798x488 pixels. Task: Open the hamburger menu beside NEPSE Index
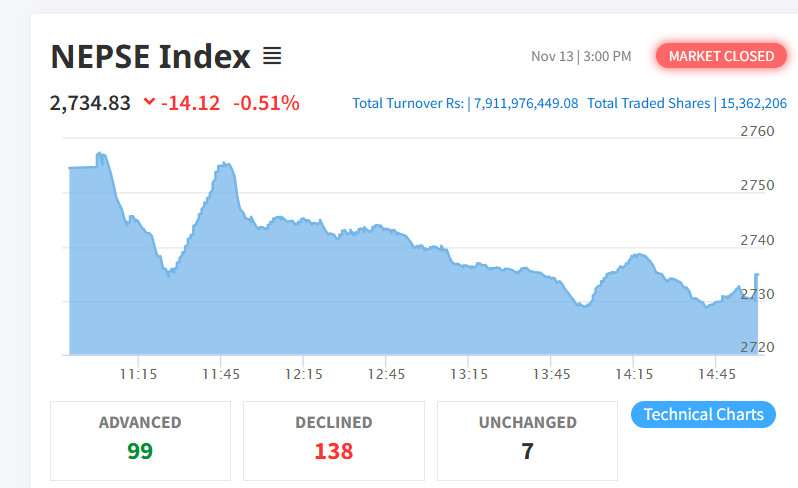click(x=272, y=57)
